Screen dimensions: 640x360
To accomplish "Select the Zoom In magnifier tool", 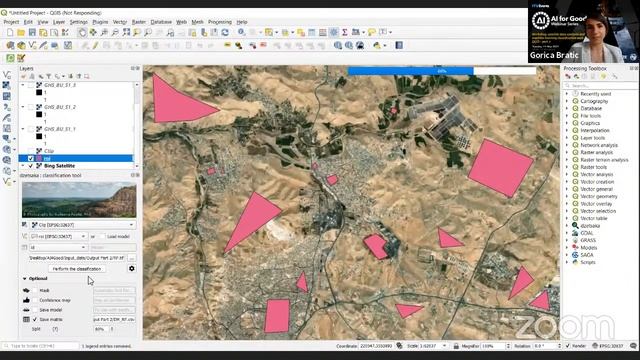I will (x=104, y=32).
